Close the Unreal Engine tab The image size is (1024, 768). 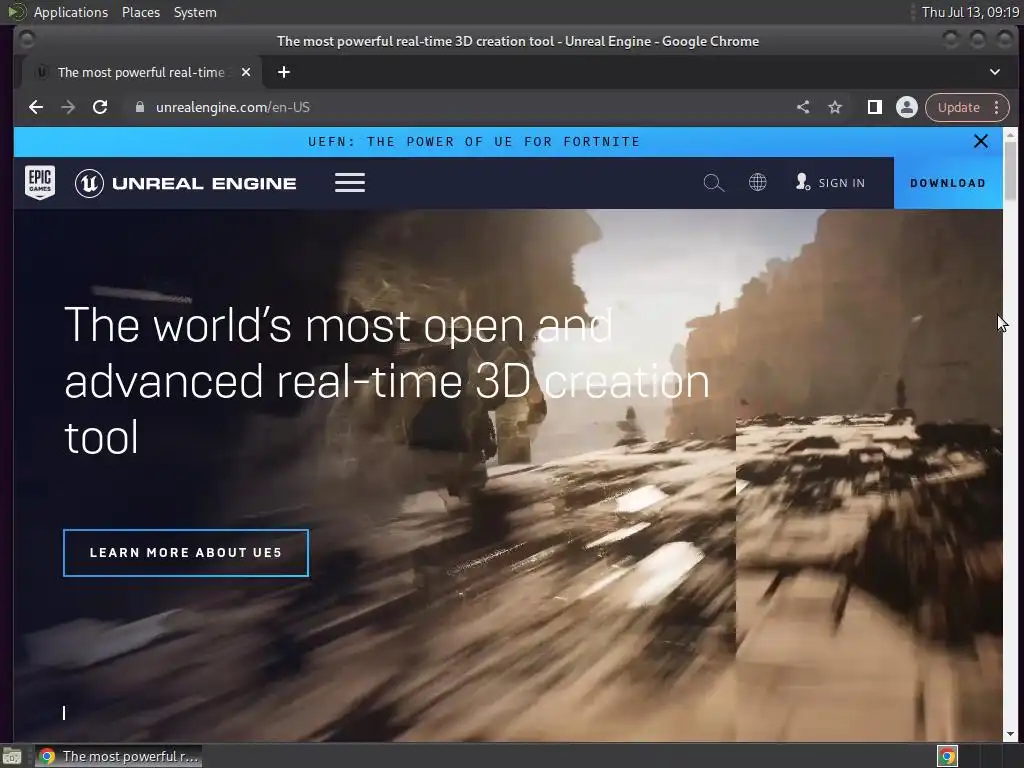coord(246,72)
